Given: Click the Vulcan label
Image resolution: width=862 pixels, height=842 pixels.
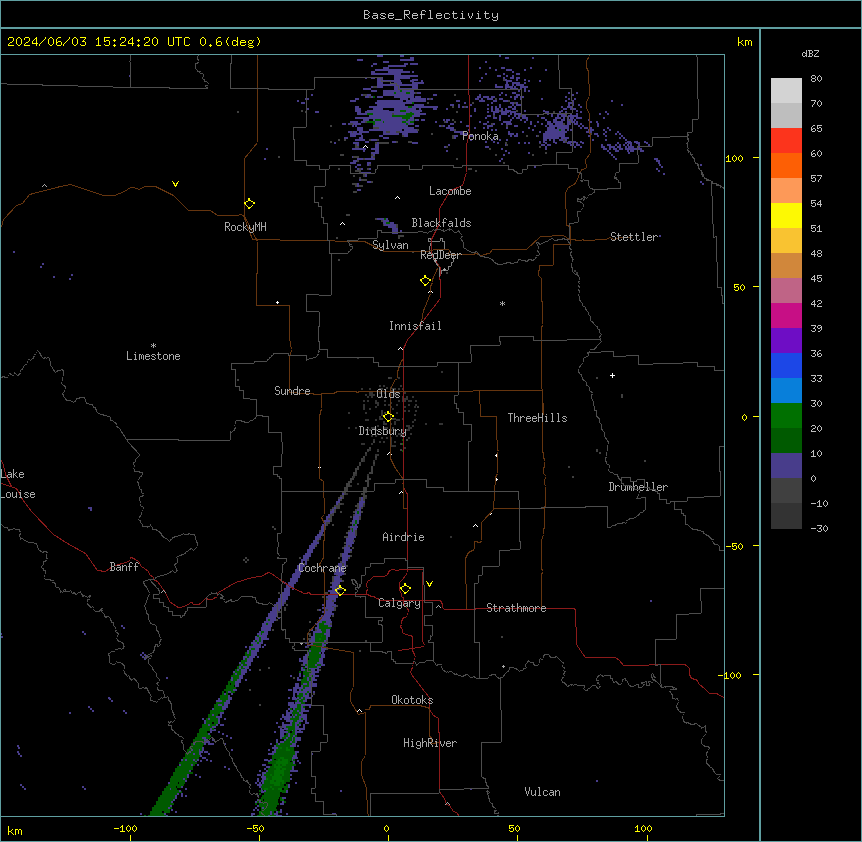Looking at the screenshot, I should pyautogui.click(x=543, y=792).
